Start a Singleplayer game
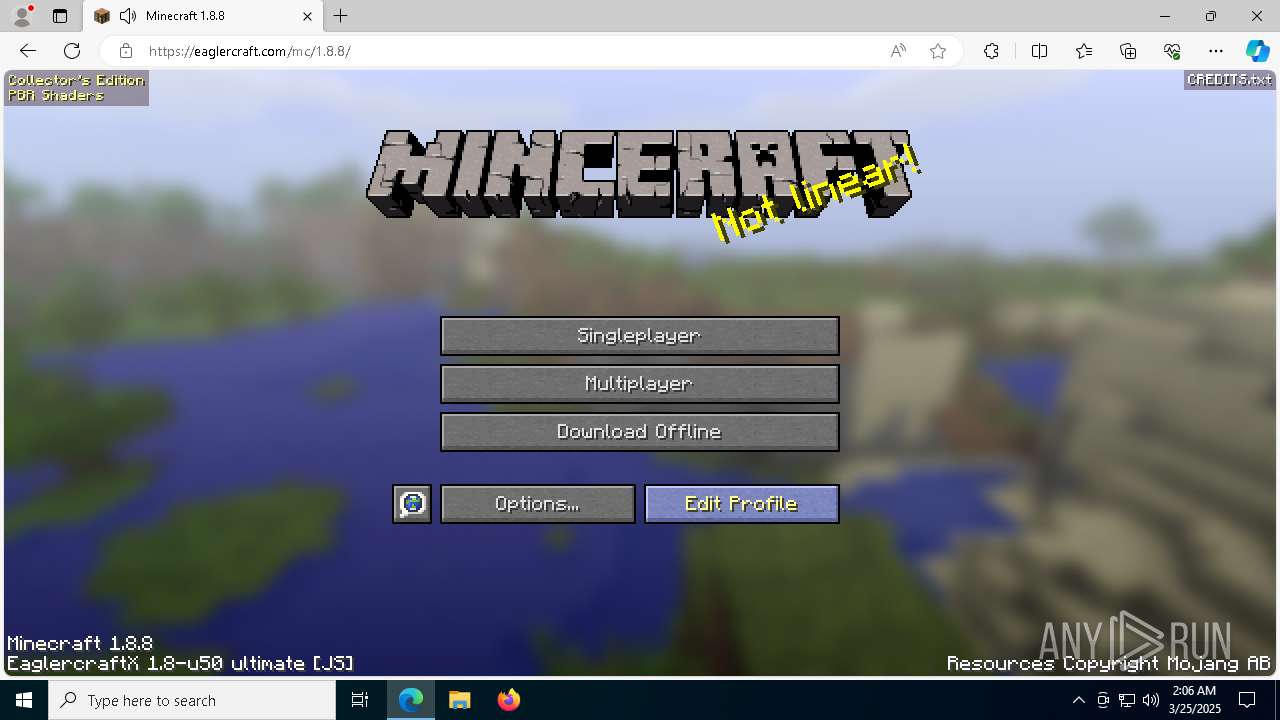Viewport: 1280px width, 720px height. (639, 336)
